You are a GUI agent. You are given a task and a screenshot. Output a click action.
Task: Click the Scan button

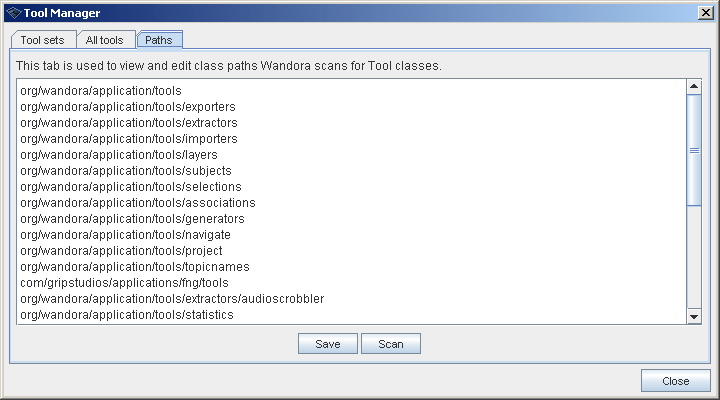tap(390, 344)
